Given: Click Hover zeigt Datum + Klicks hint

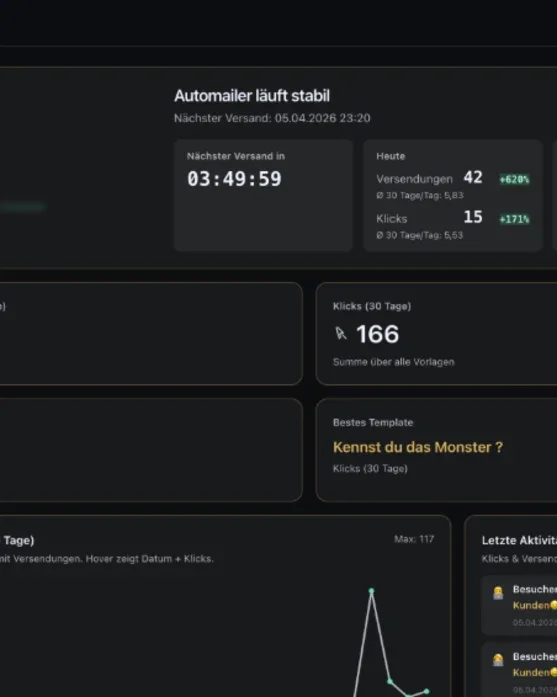Looking at the screenshot, I should 149,559.
